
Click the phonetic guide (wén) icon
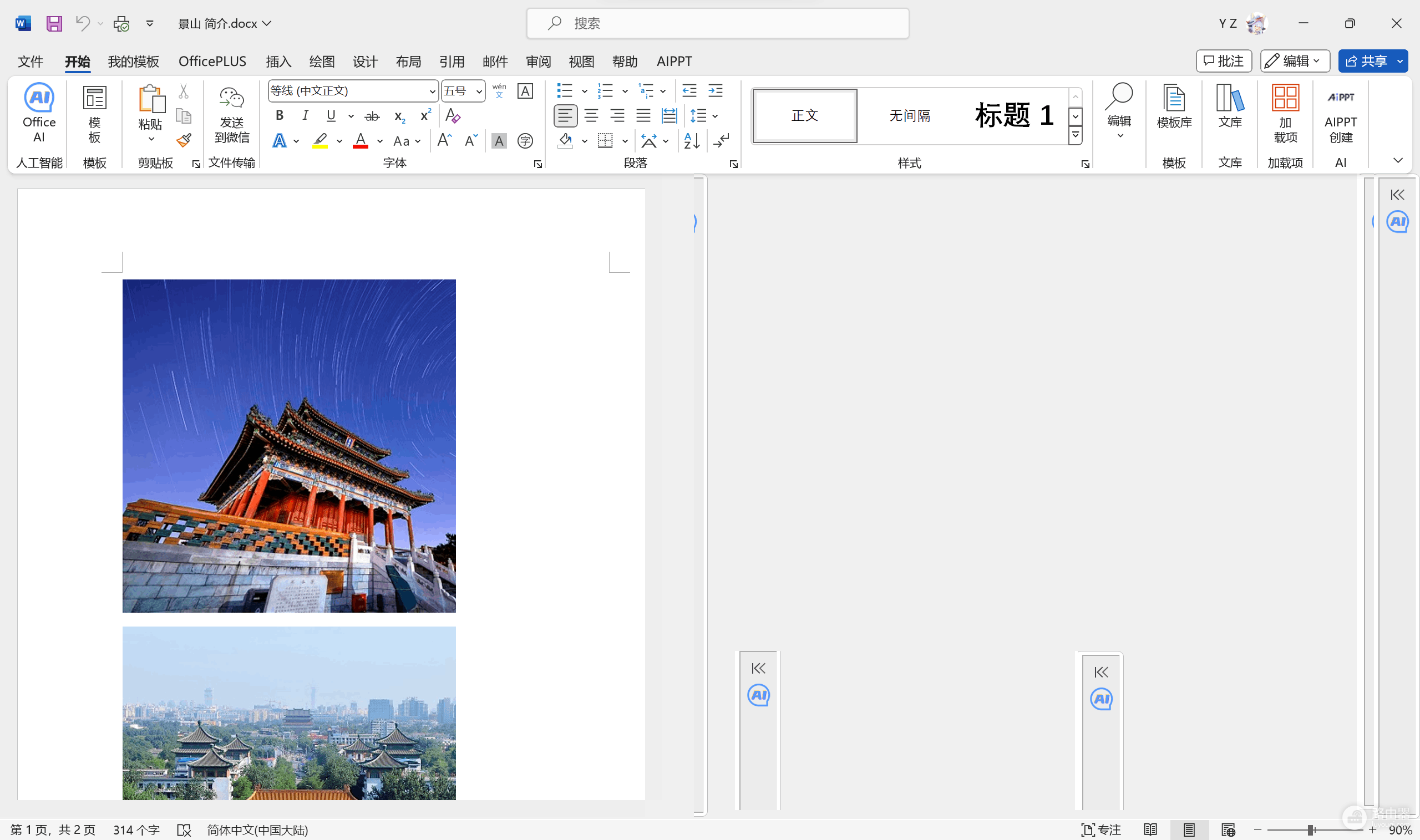pyautogui.click(x=499, y=90)
